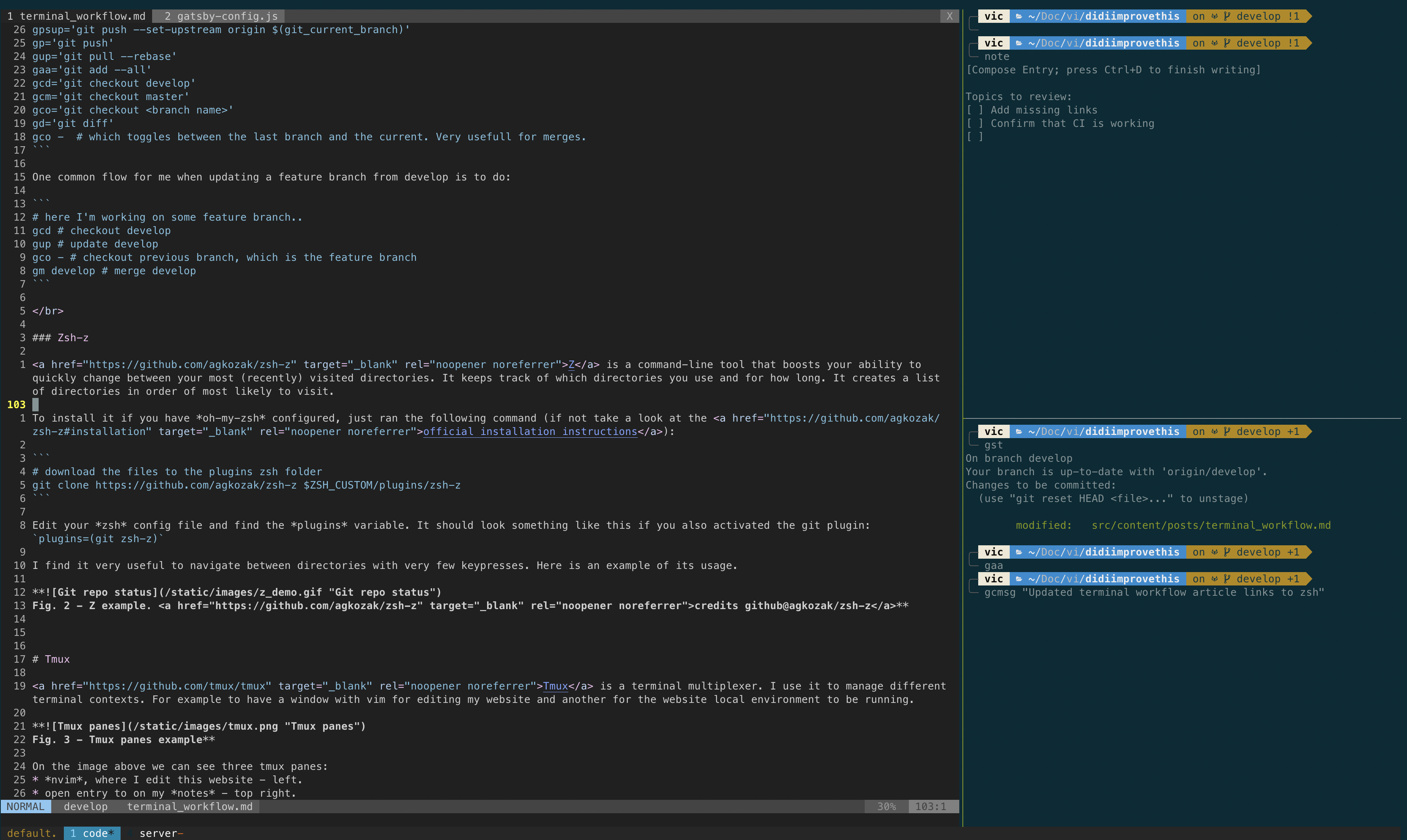The height and width of the screenshot is (840, 1407).
Task: Click GitLab icon in prompt above gcmsg command
Action: point(1214,579)
